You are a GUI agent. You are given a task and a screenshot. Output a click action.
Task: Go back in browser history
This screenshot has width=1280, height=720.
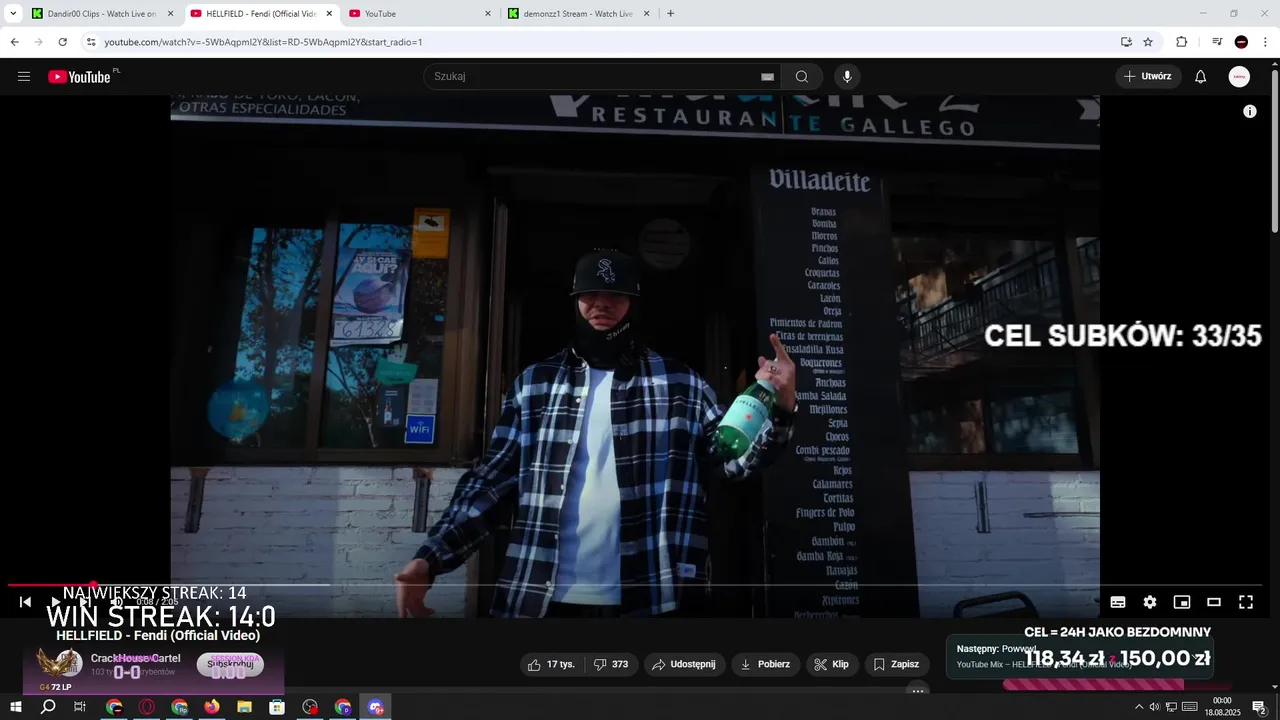[14, 42]
